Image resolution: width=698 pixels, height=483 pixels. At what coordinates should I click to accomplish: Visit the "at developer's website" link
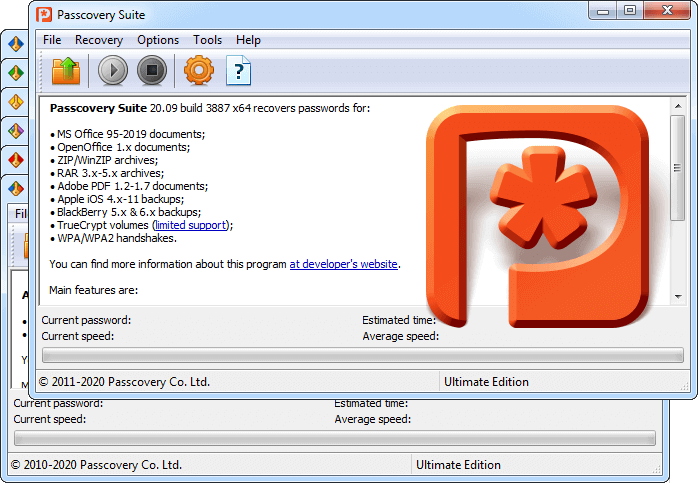click(343, 264)
